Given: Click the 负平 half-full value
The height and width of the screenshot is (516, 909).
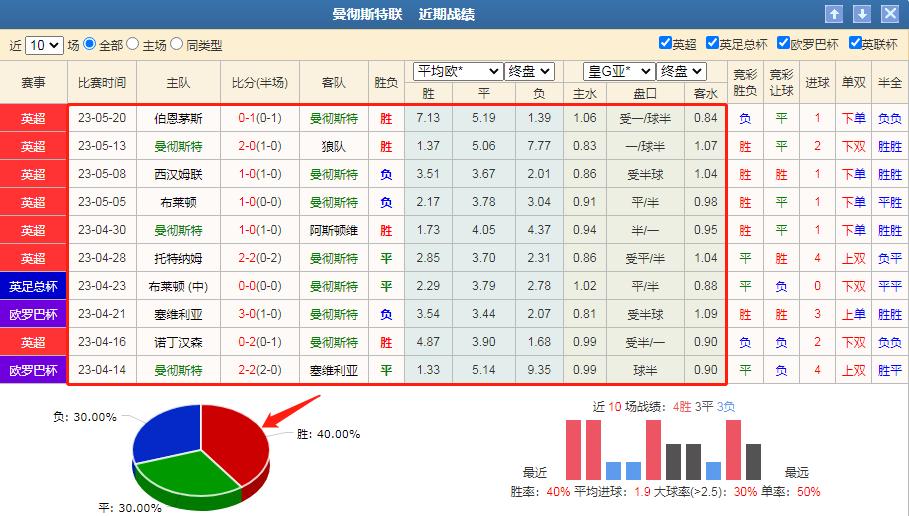Looking at the screenshot, I should tap(889, 258).
